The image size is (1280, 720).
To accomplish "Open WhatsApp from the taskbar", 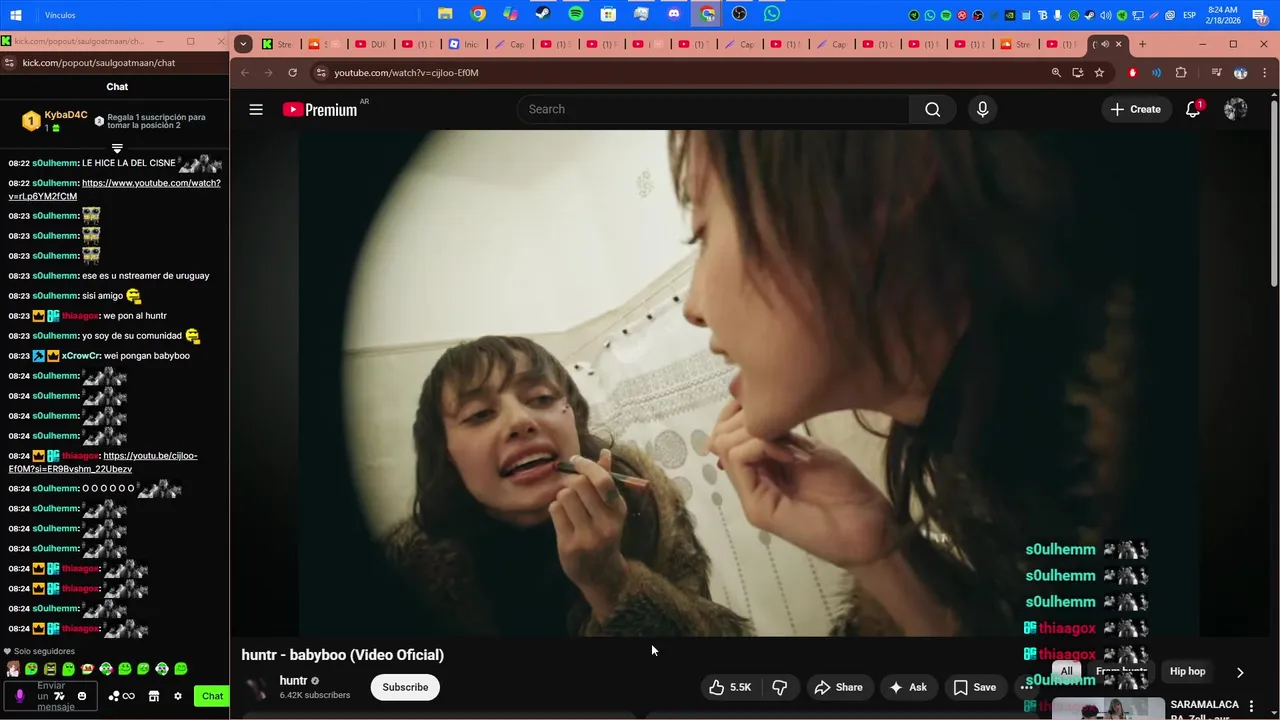I will pyautogui.click(x=772, y=14).
